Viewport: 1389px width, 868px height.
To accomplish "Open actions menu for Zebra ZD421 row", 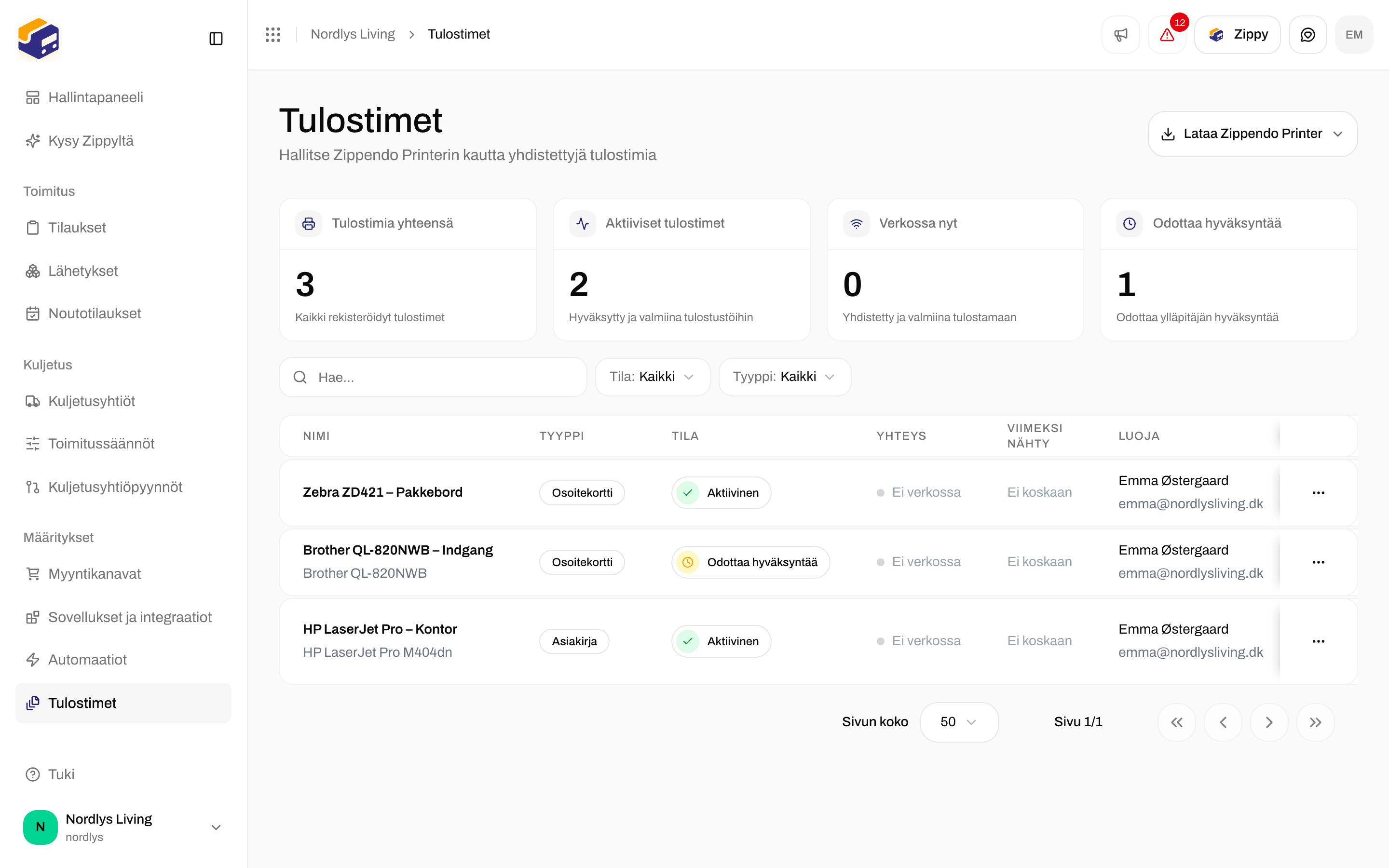I will (x=1319, y=492).
